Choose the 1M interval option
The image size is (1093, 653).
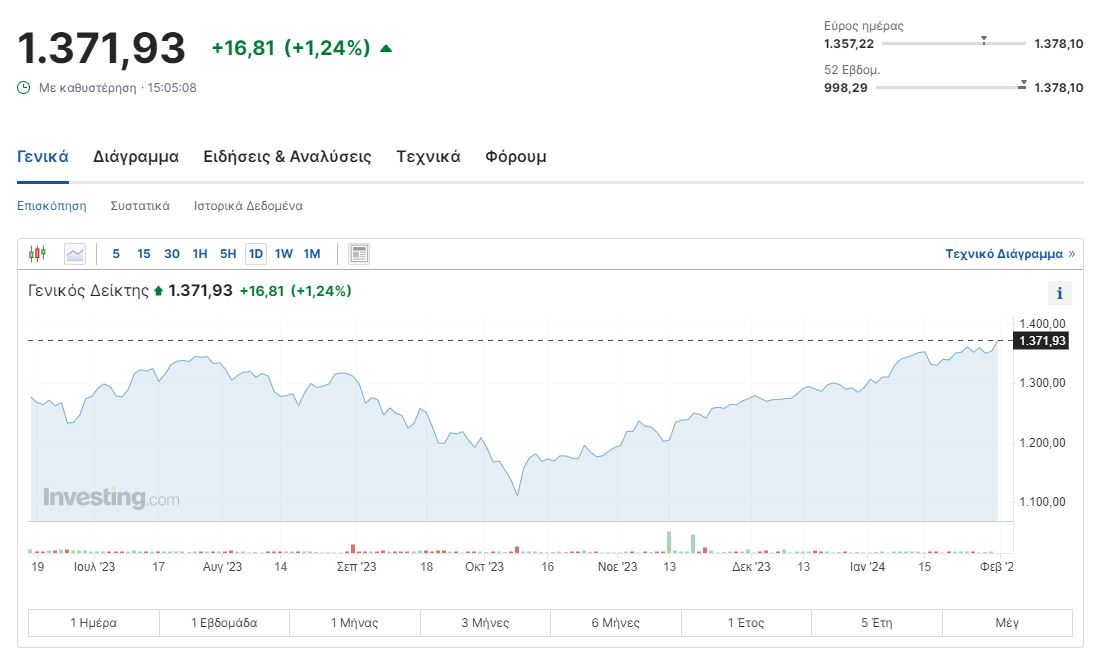click(x=312, y=254)
